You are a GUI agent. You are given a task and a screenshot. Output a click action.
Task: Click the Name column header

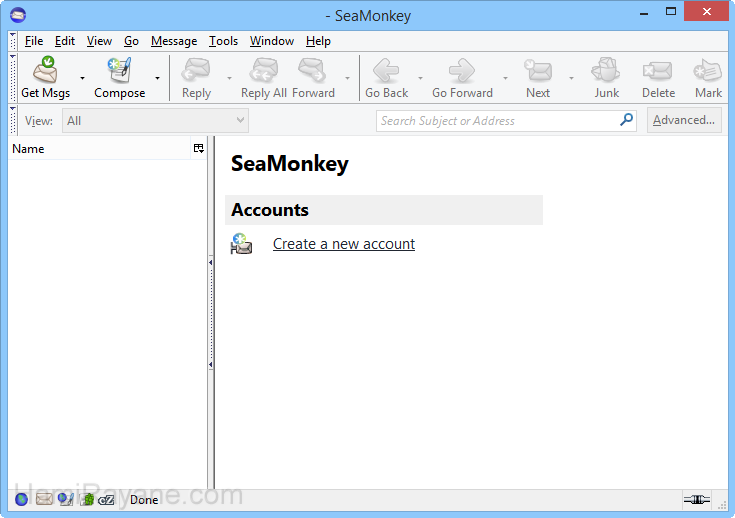pos(99,149)
